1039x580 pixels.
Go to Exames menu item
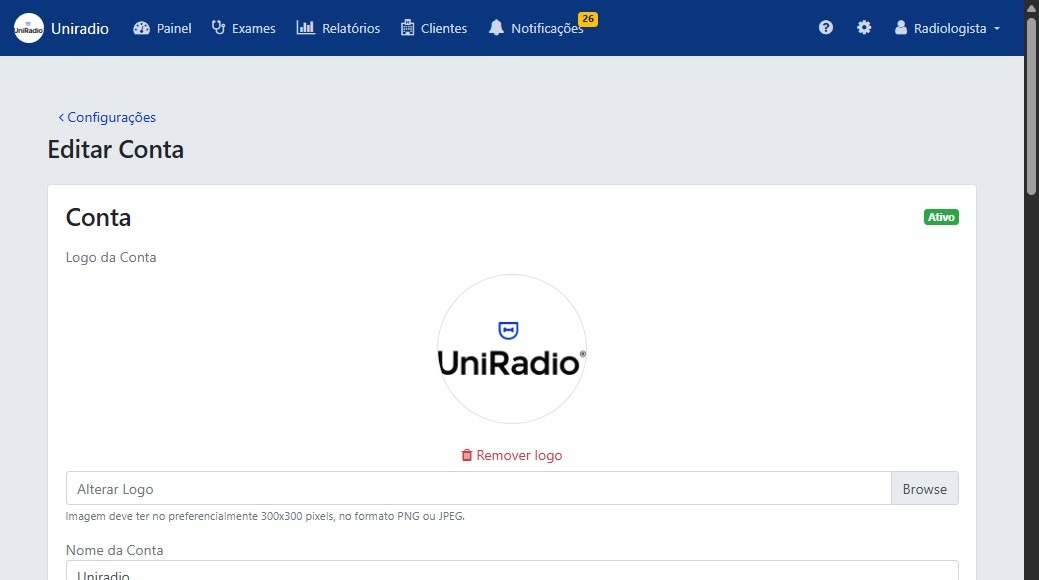pyautogui.click(x=253, y=28)
